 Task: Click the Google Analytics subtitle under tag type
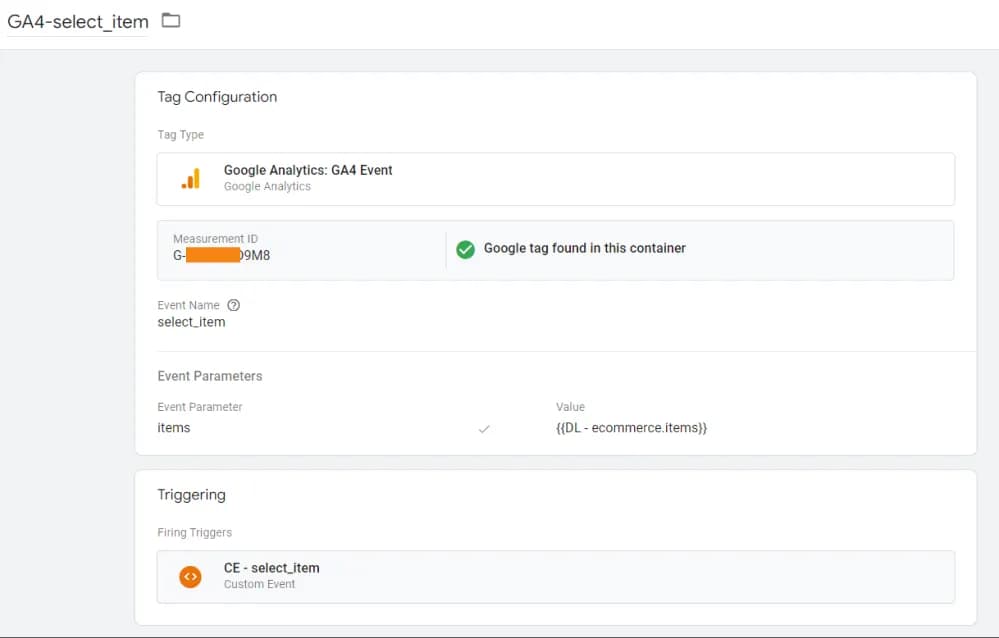(x=267, y=186)
